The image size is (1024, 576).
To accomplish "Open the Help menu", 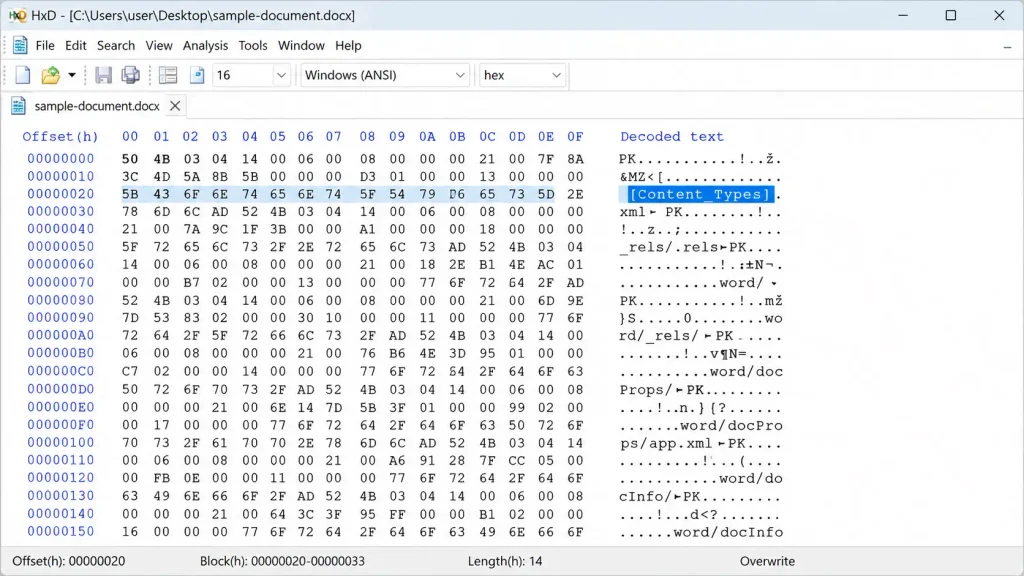I will tap(348, 46).
